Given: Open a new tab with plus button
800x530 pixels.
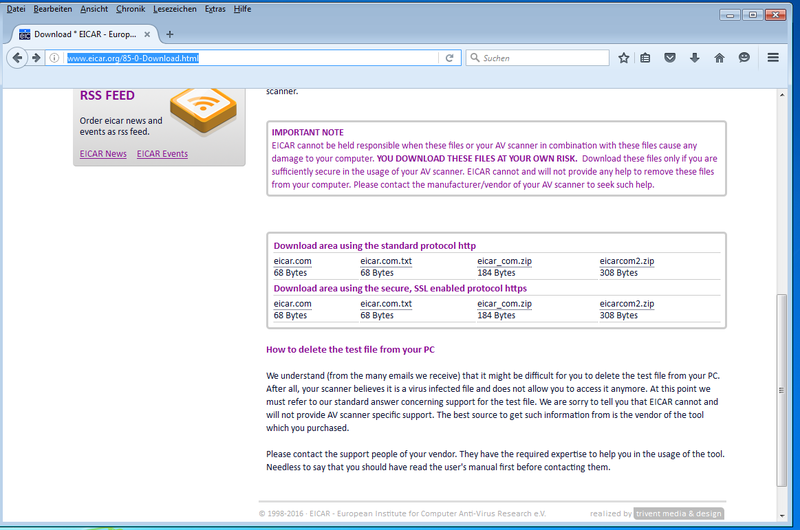Looking at the screenshot, I should point(169,33).
